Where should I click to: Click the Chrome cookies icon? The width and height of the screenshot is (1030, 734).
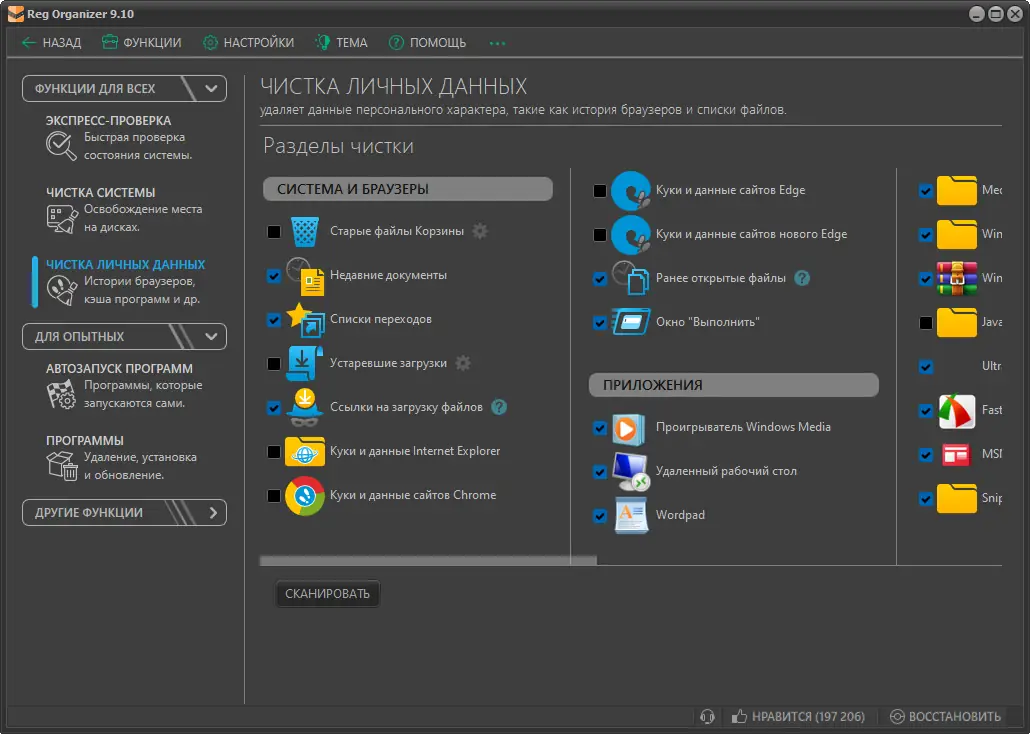tap(305, 495)
